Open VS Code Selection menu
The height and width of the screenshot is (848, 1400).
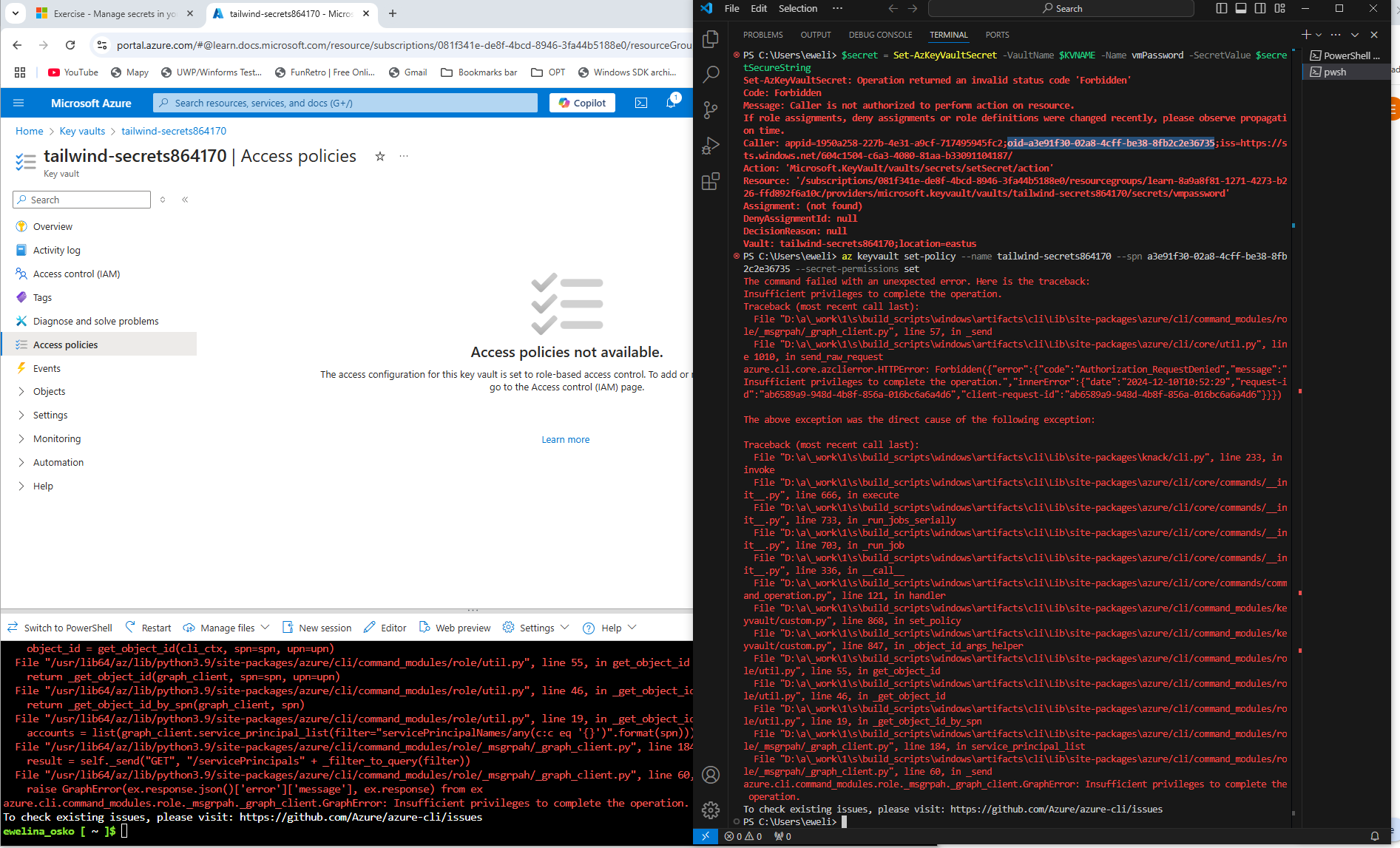798,8
